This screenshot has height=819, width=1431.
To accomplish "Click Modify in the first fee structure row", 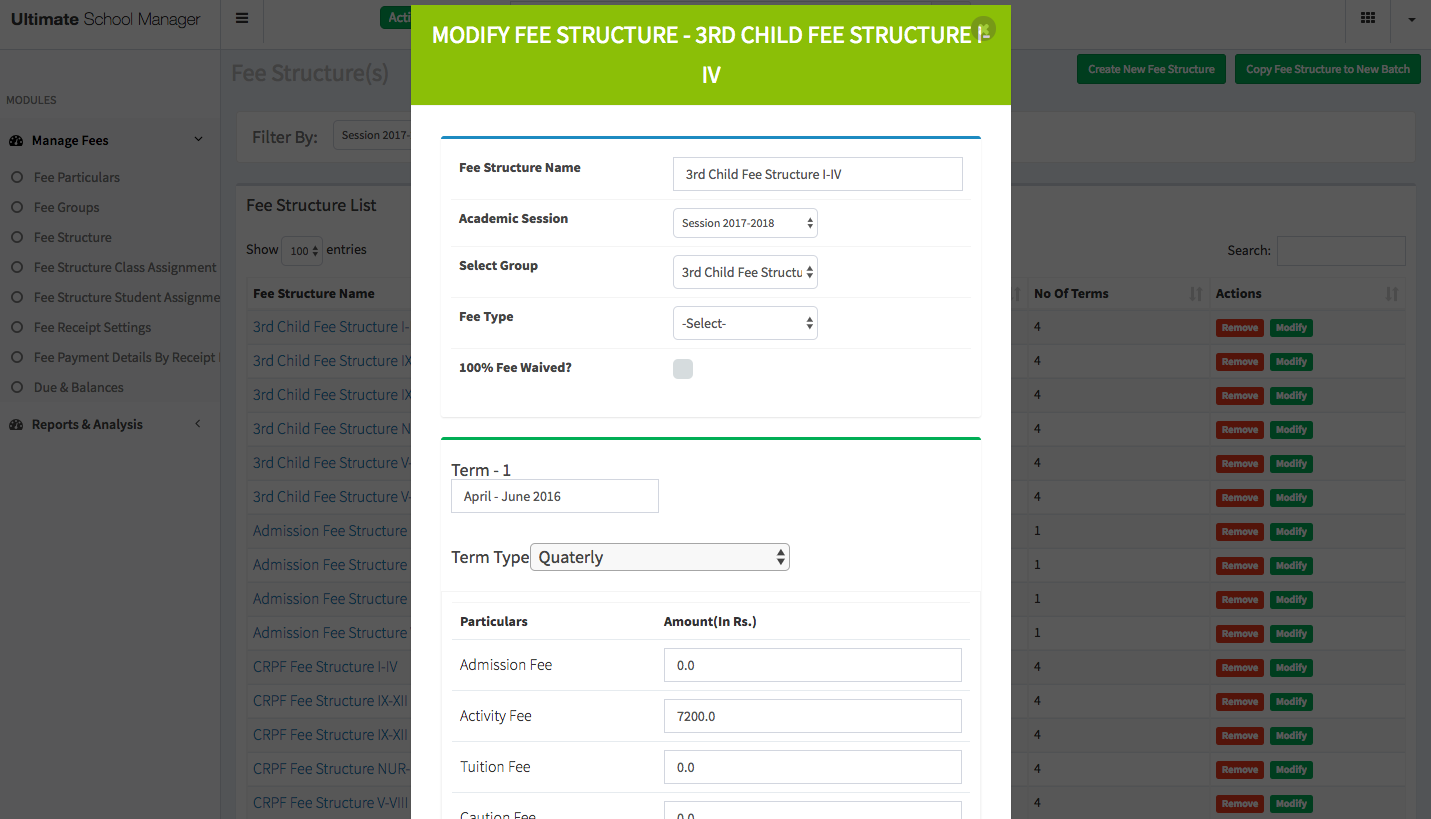I will (x=1291, y=328).
